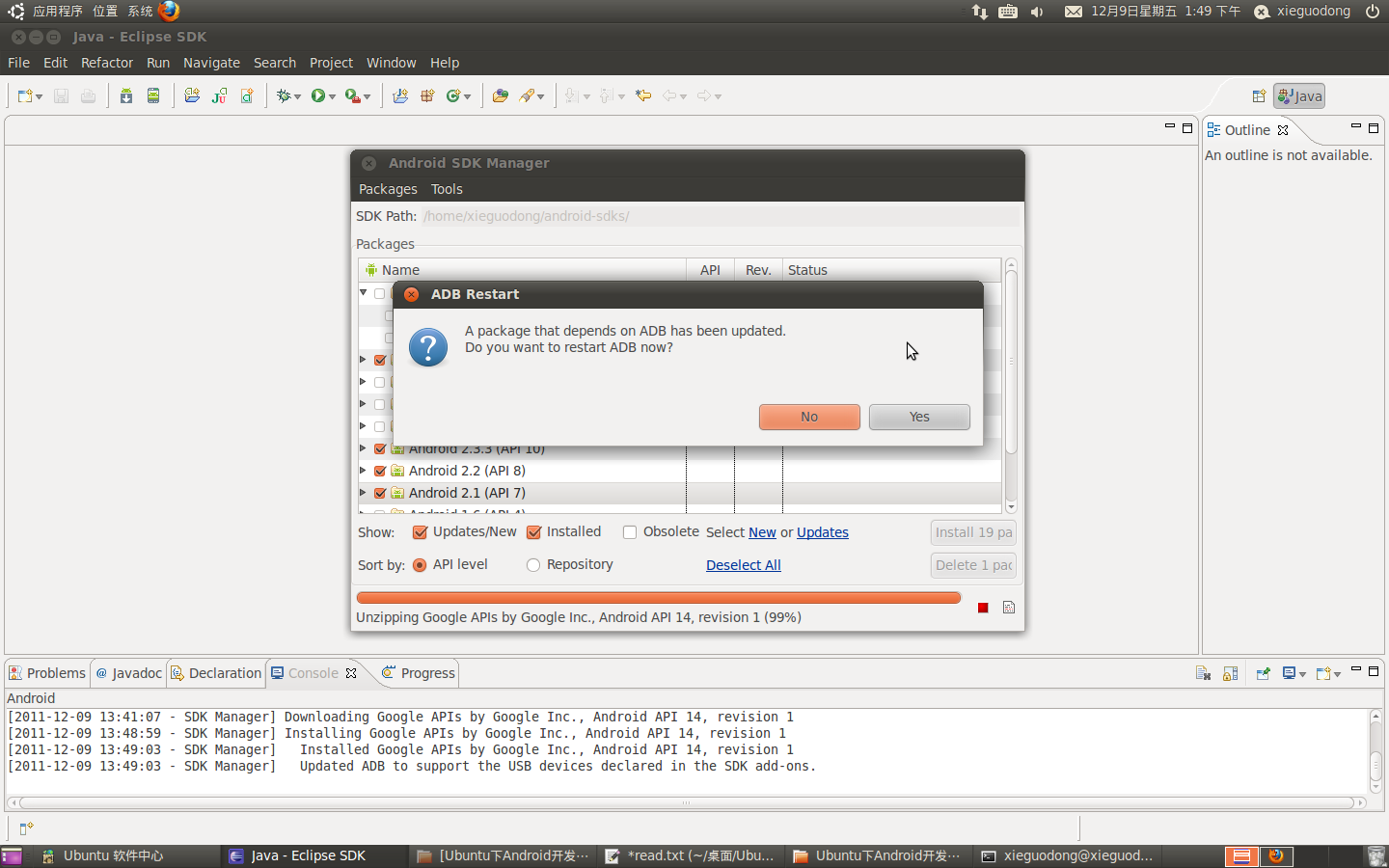
Task: Open the Android Virtual Device Manager icon
Action: point(153,95)
